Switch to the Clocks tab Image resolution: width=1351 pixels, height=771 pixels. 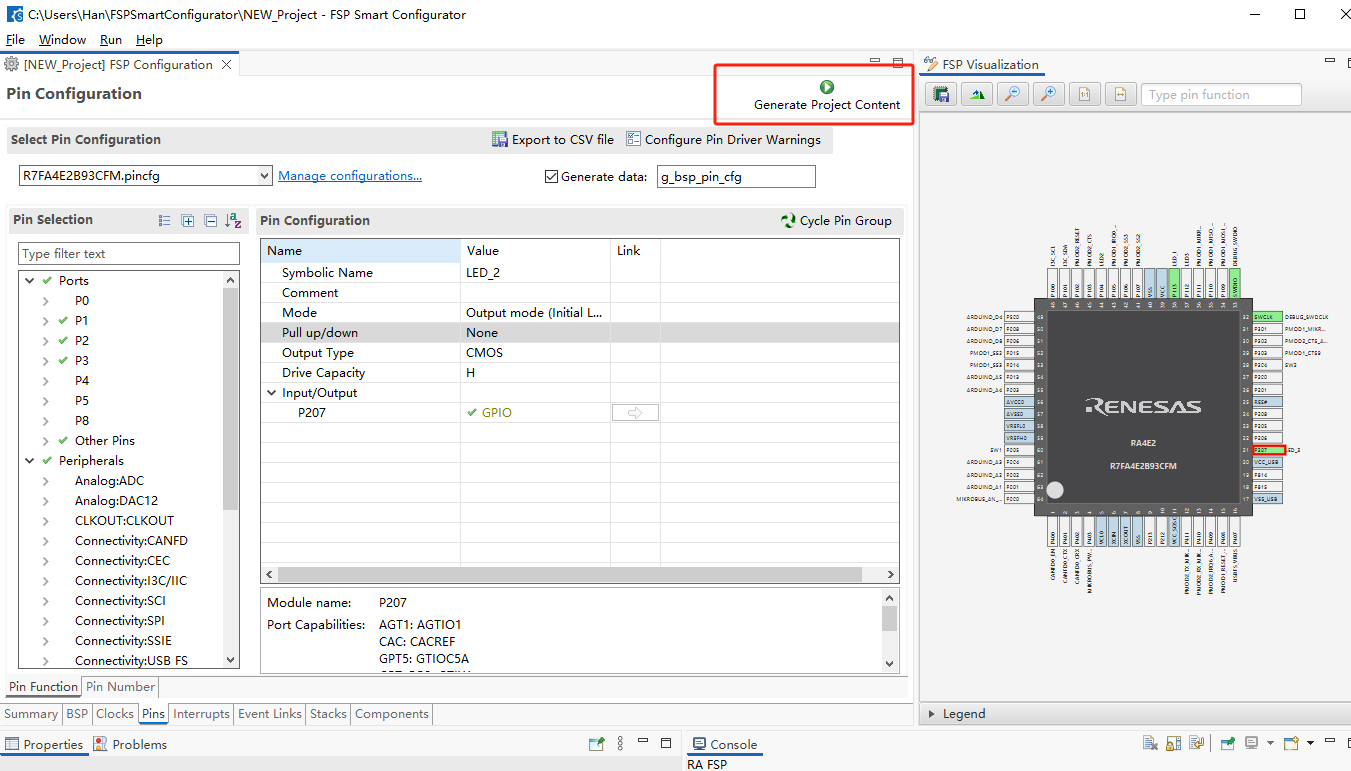115,714
